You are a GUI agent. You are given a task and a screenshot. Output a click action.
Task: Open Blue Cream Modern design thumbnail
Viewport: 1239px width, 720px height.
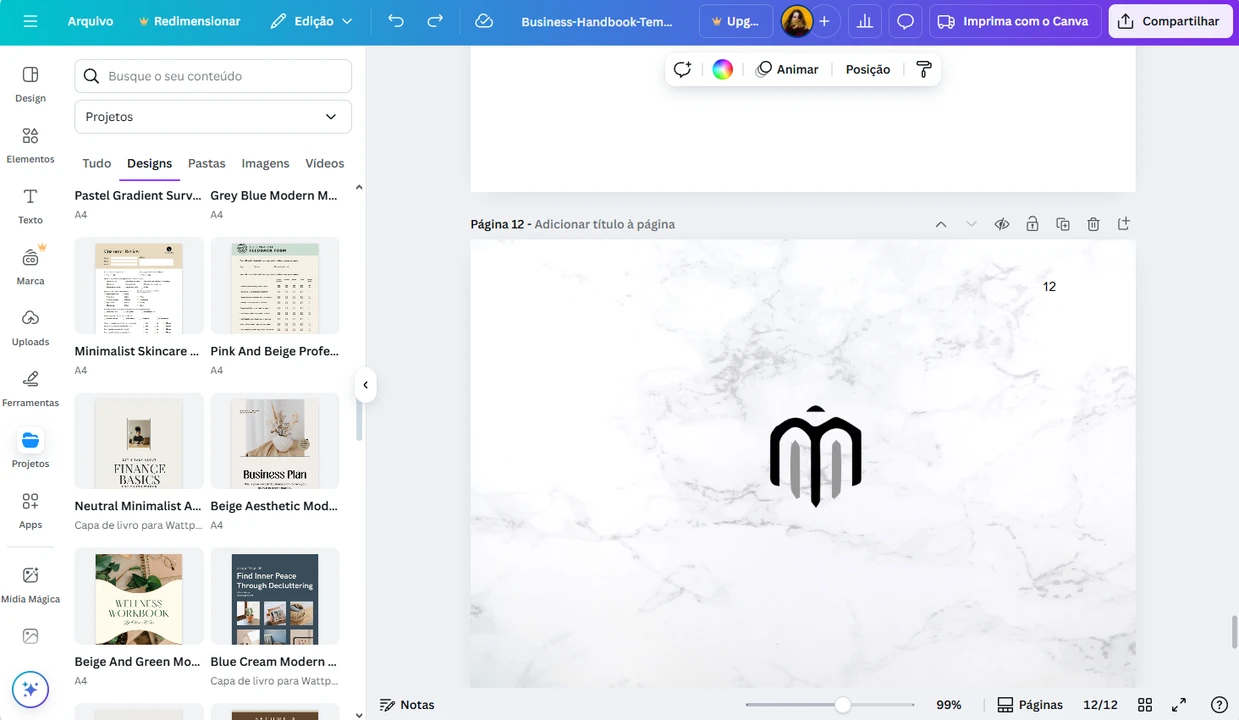275,597
